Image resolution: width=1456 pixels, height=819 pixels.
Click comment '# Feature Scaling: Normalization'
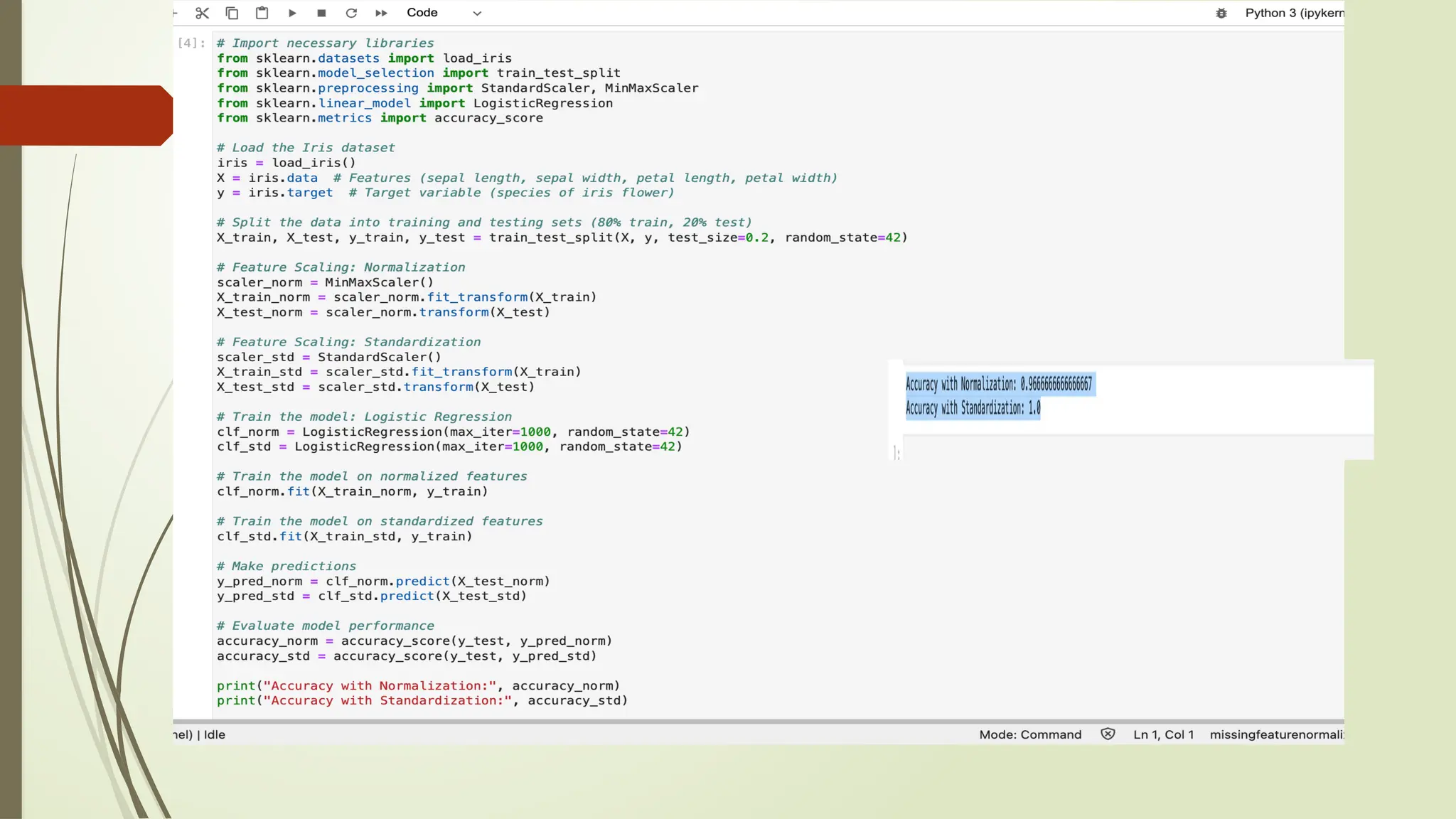point(341,267)
